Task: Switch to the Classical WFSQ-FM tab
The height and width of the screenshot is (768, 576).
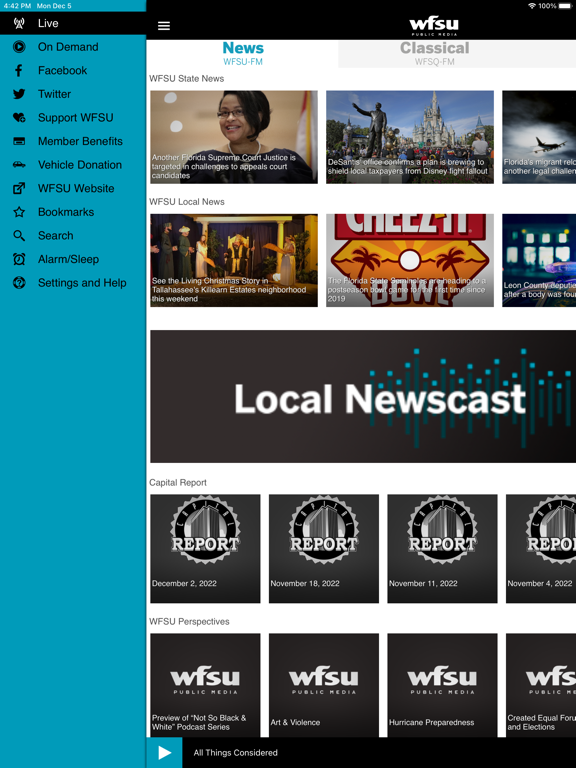Action: click(434, 53)
